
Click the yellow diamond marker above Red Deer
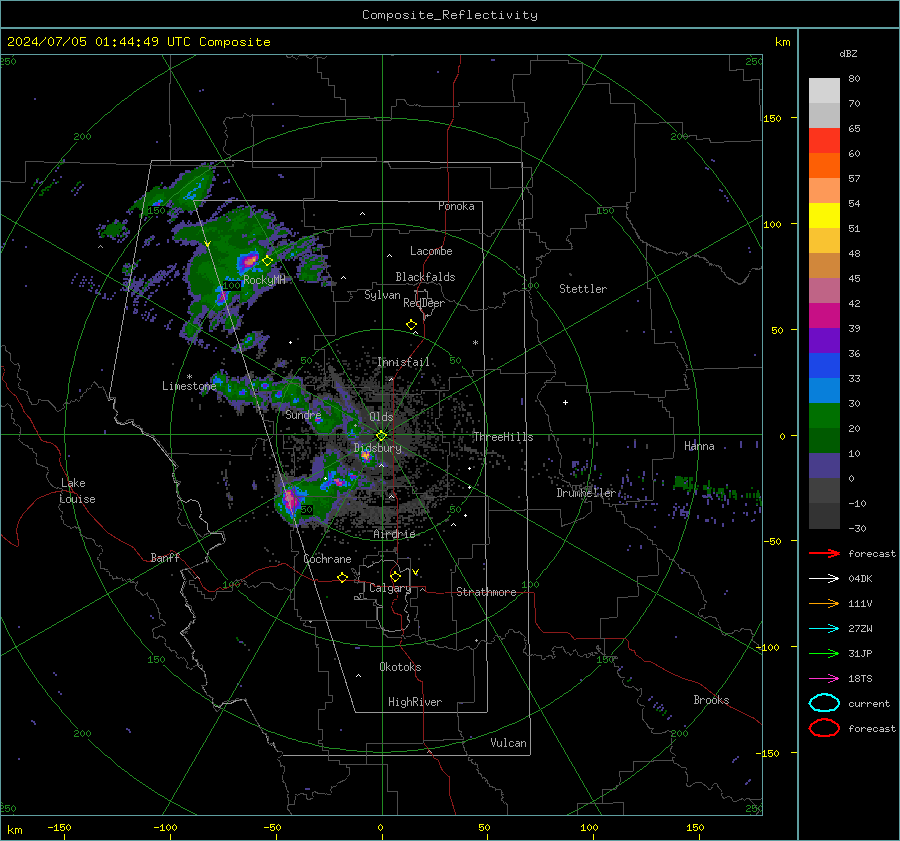click(x=411, y=325)
